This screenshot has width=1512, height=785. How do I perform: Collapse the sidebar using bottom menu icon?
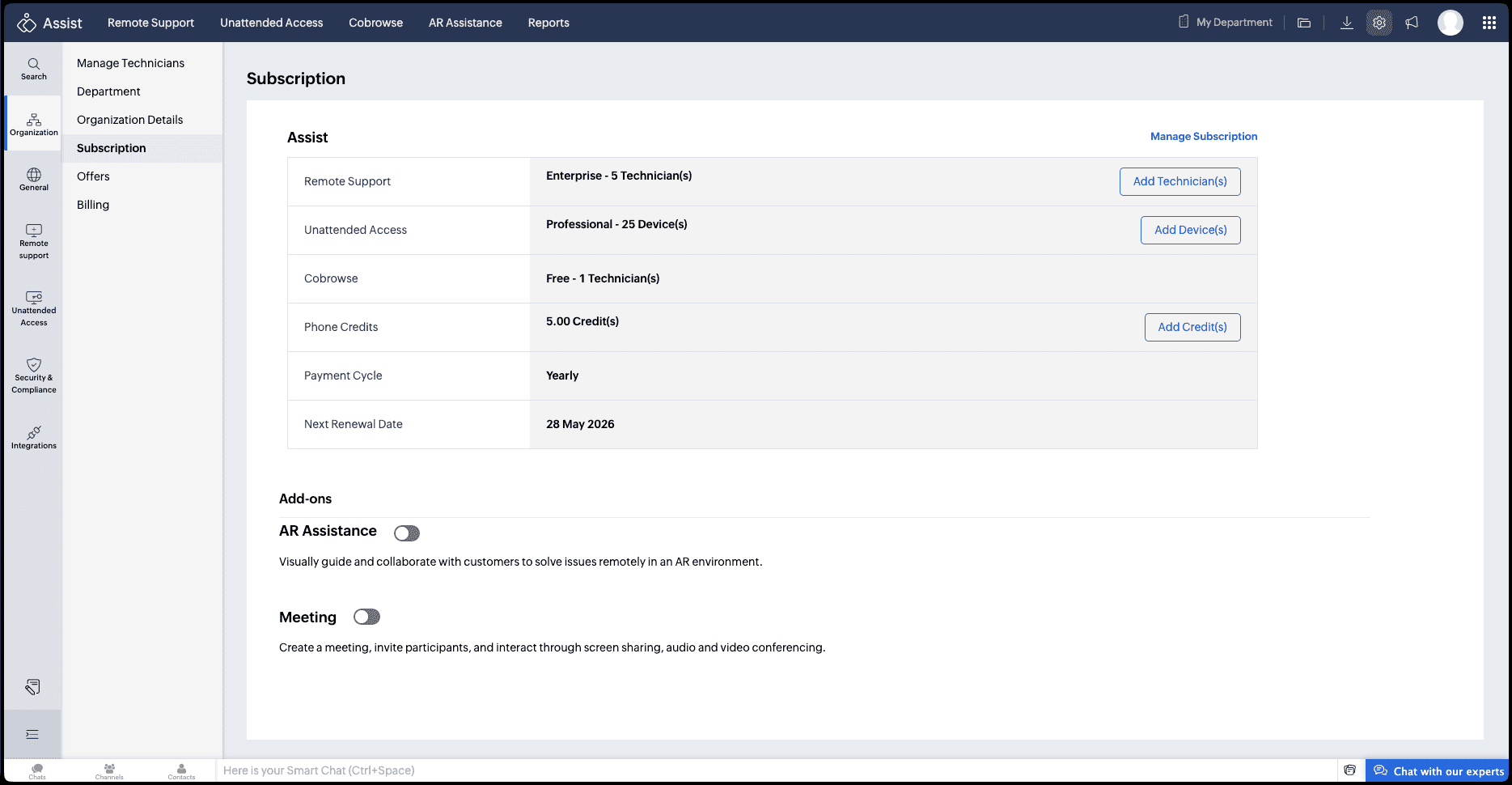pos(32,734)
